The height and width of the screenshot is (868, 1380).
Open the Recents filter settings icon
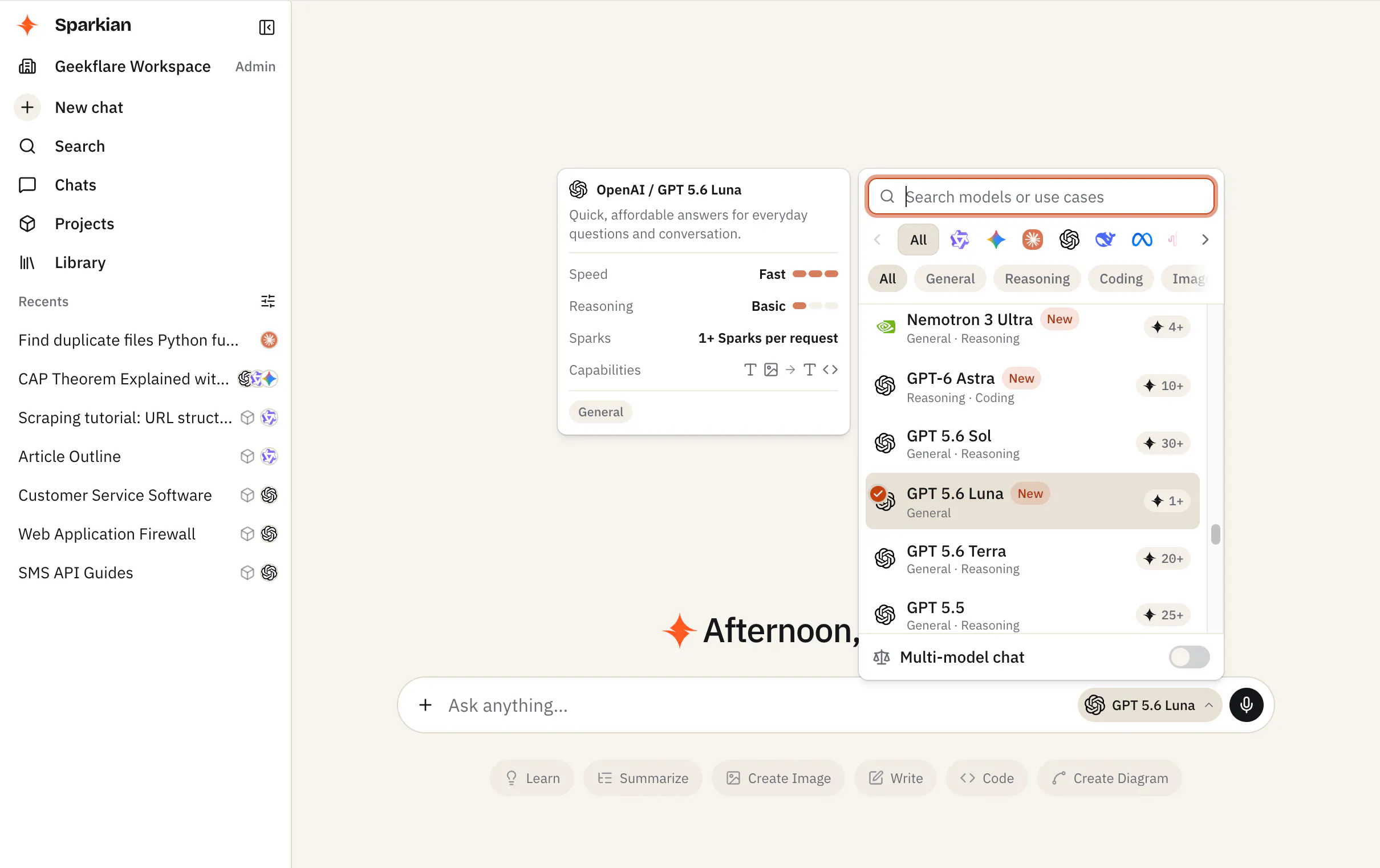tap(267, 301)
